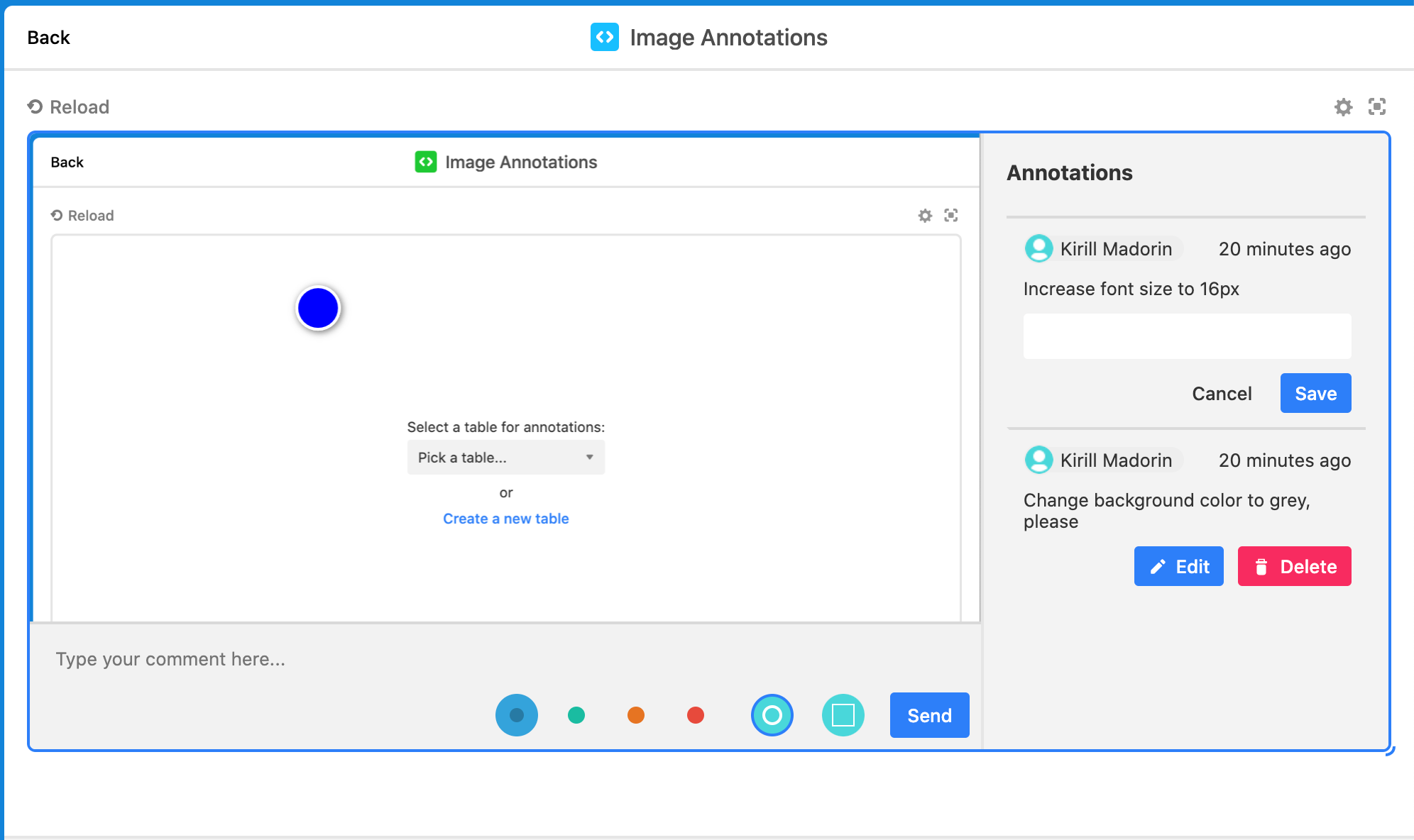Click the blue Image Annotations logo icon
The height and width of the screenshot is (840, 1414).
click(x=605, y=37)
